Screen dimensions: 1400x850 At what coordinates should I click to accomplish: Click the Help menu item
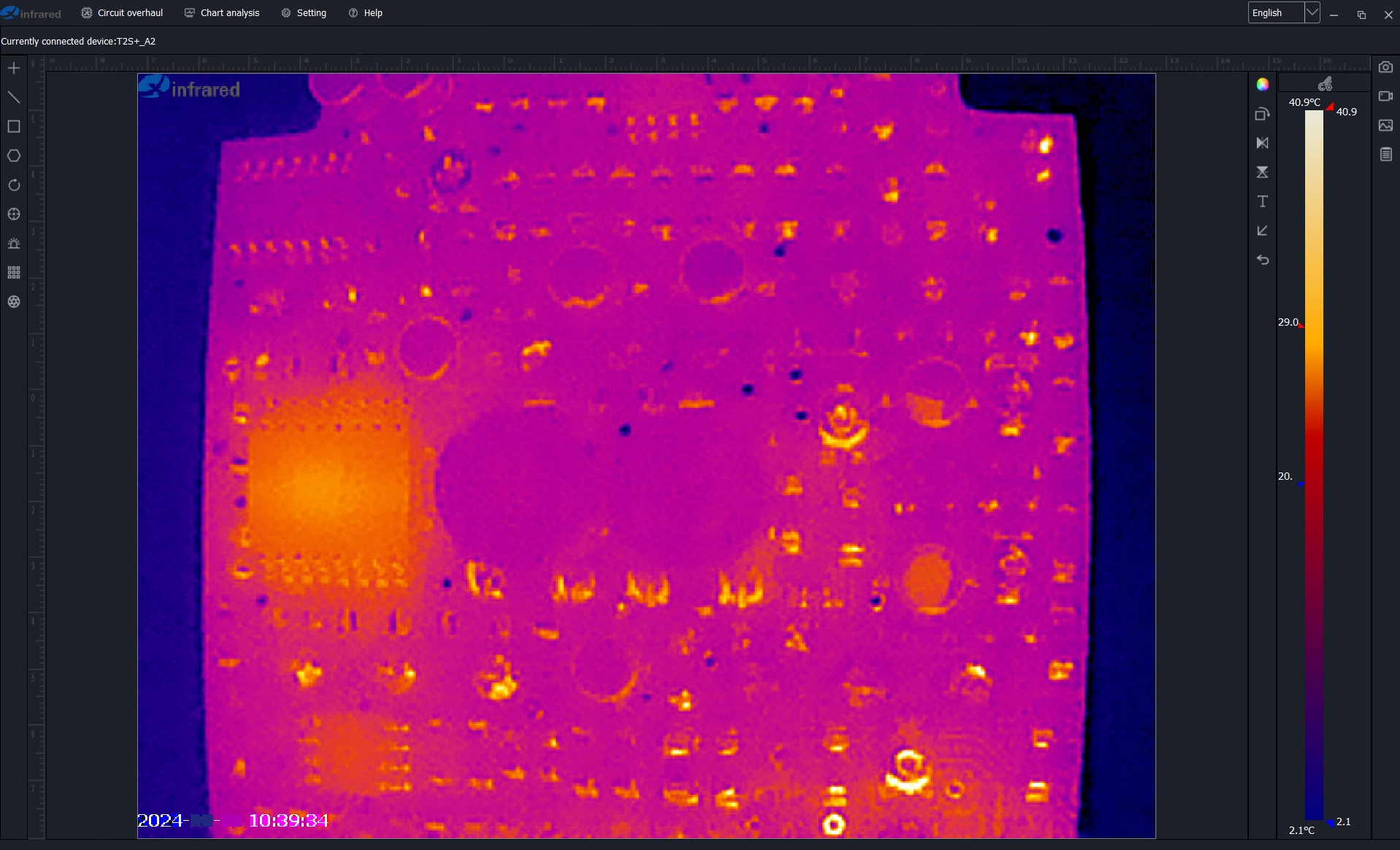click(366, 13)
